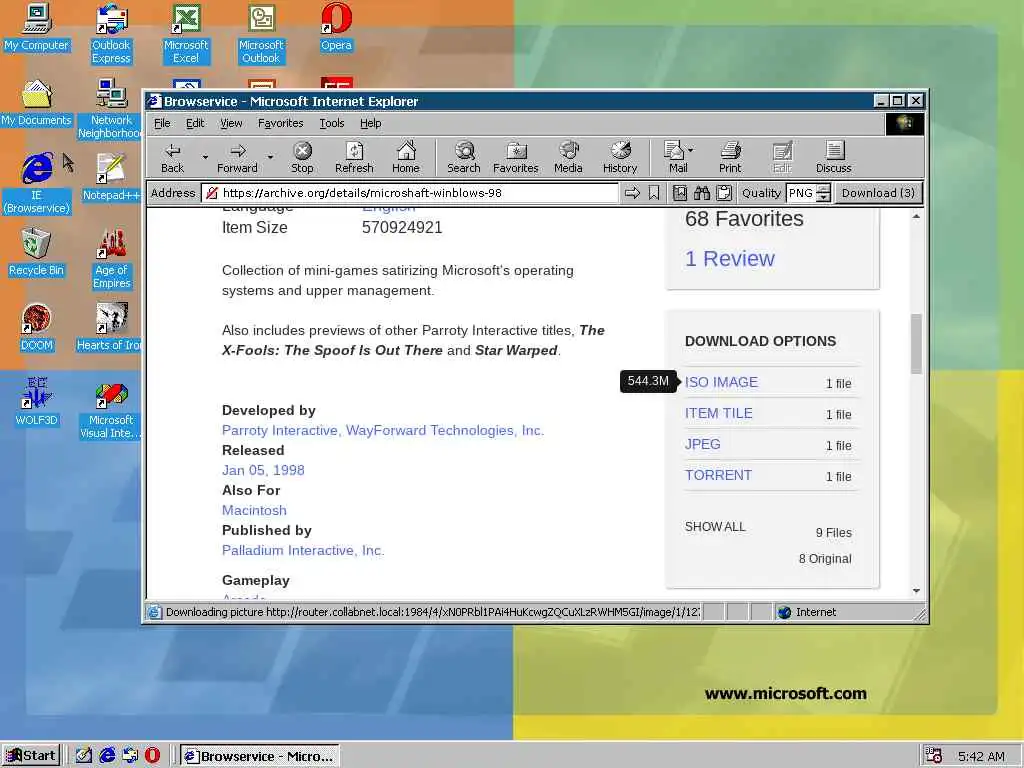Screen dimensions: 1024x768
Task: Refresh the current page
Action: coord(354,158)
